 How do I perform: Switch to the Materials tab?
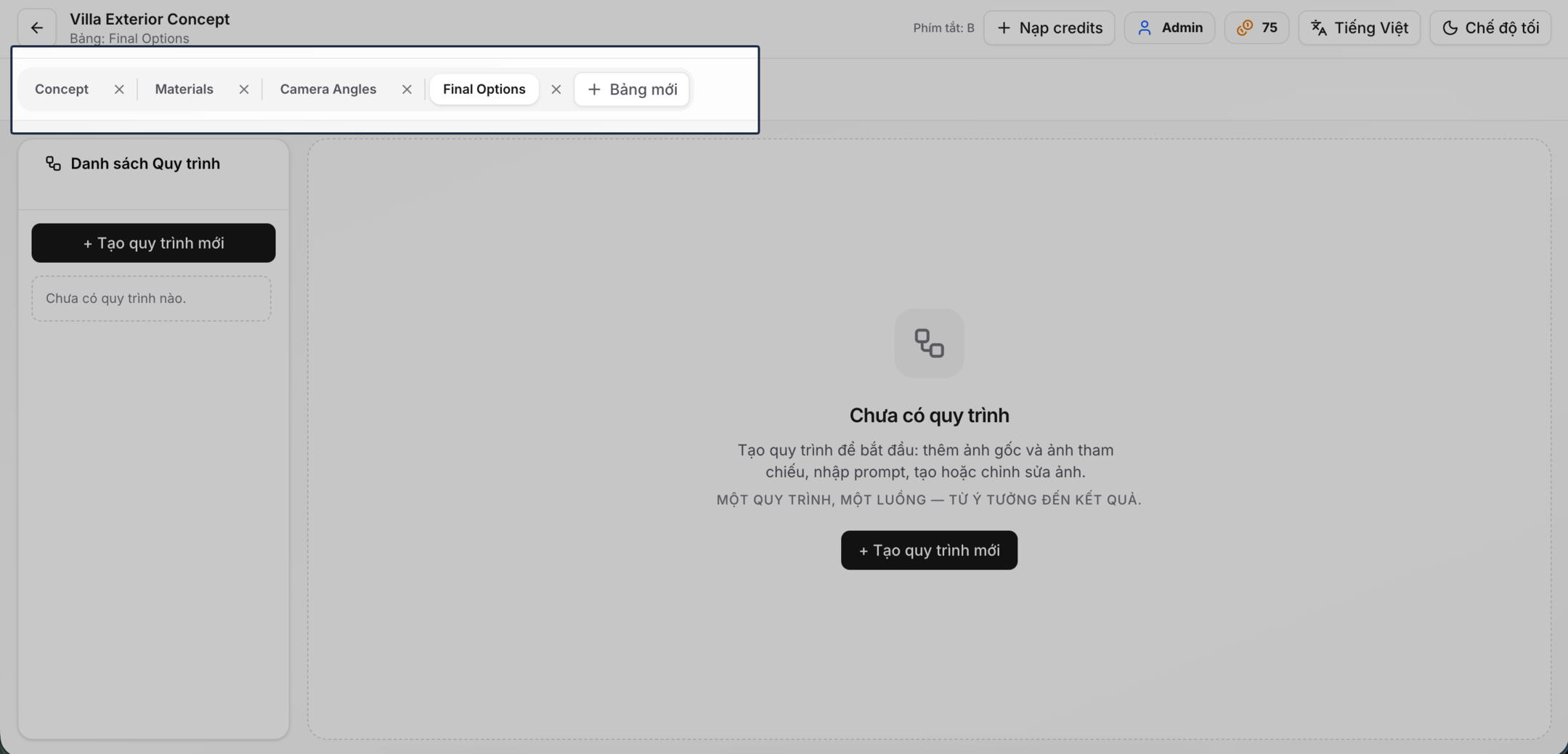point(184,89)
